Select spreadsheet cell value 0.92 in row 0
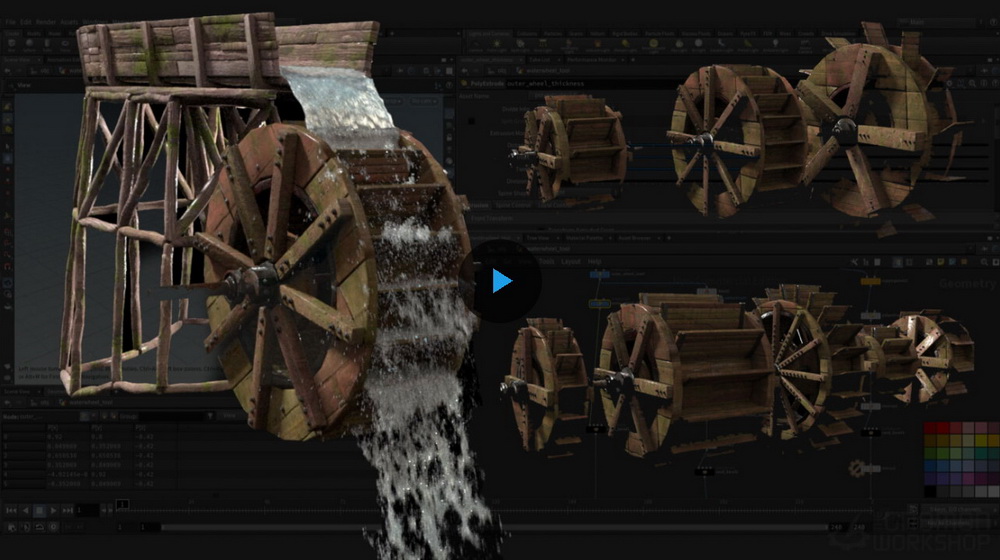This screenshot has width=1000, height=560. 55,437
